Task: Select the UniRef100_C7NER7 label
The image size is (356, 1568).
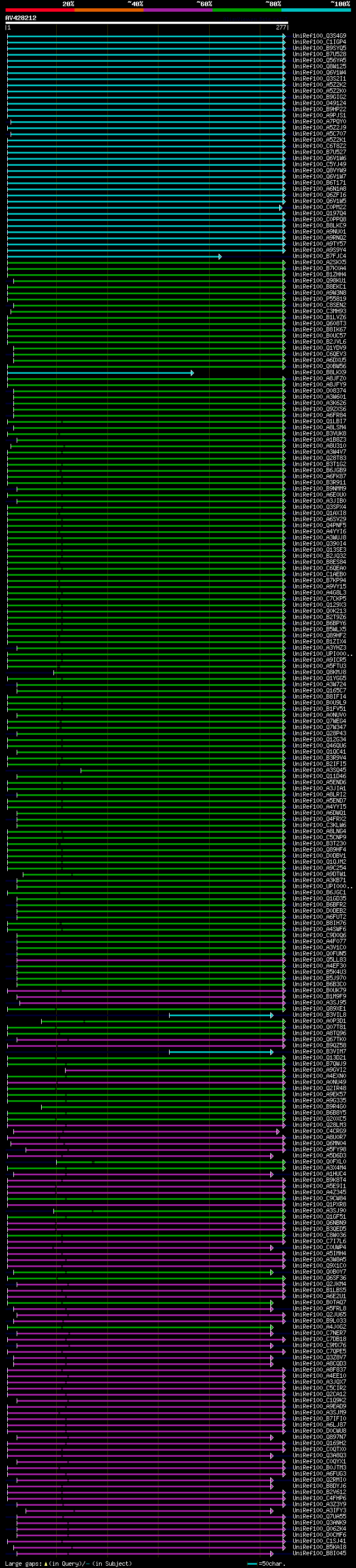Action: coord(319,1333)
